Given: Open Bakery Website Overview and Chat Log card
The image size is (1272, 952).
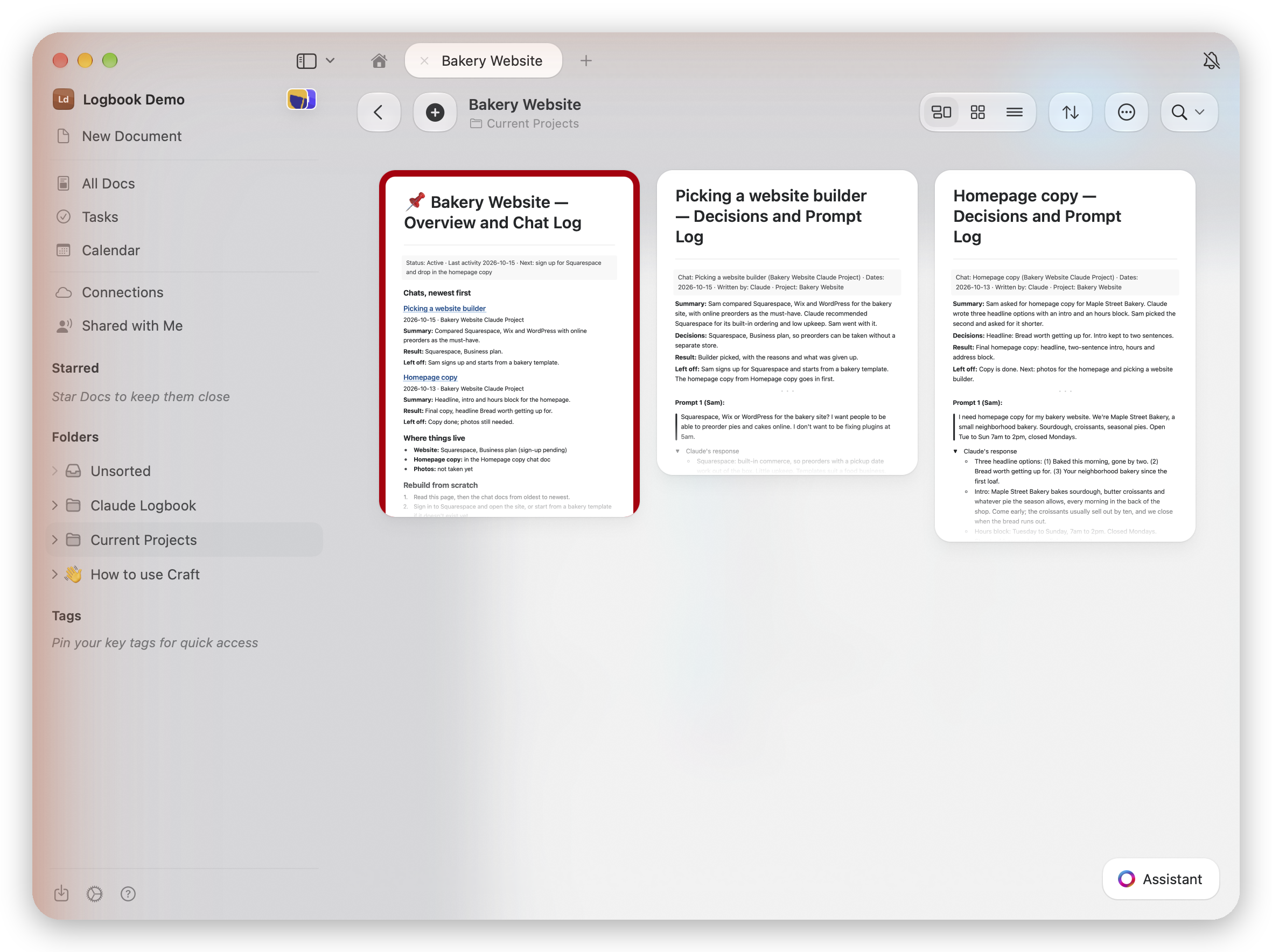Looking at the screenshot, I should 509,344.
